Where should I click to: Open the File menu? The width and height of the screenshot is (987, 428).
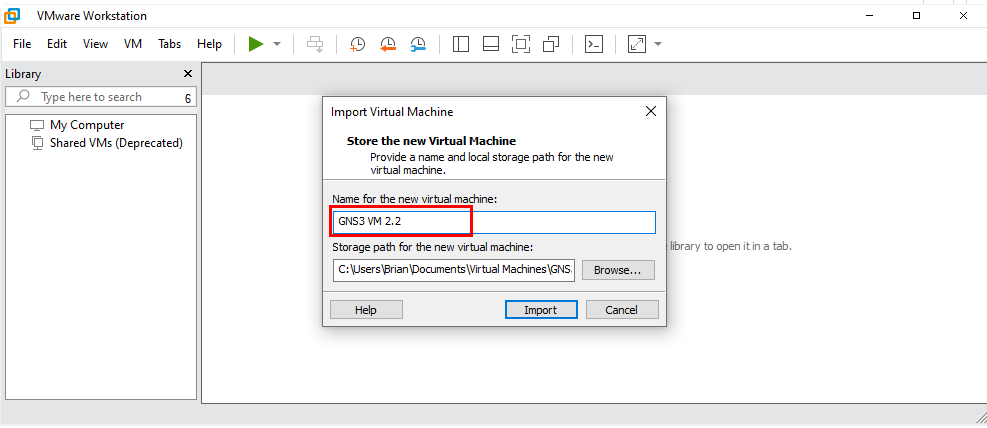(x=22, y=44)
